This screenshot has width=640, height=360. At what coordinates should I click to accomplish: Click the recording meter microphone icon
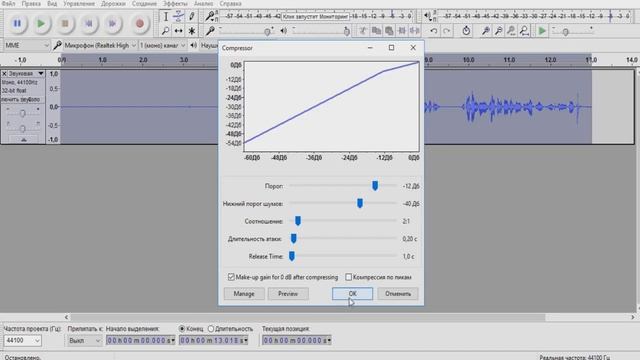[x=210, y=16]
